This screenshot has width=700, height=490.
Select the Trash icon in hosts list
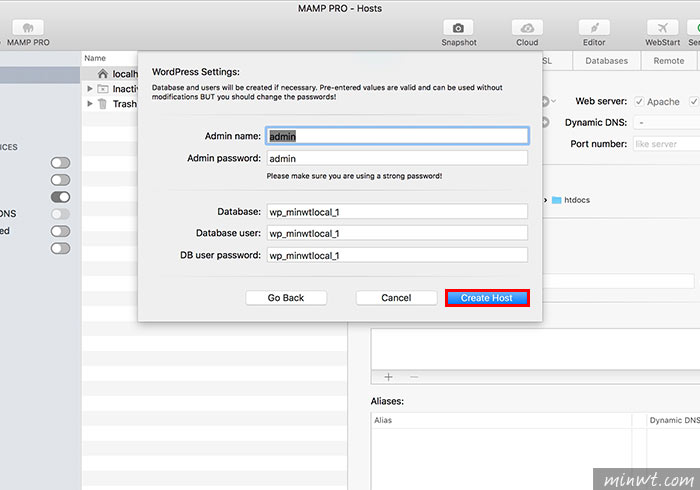pyautogui.click(x=103, y=104)
